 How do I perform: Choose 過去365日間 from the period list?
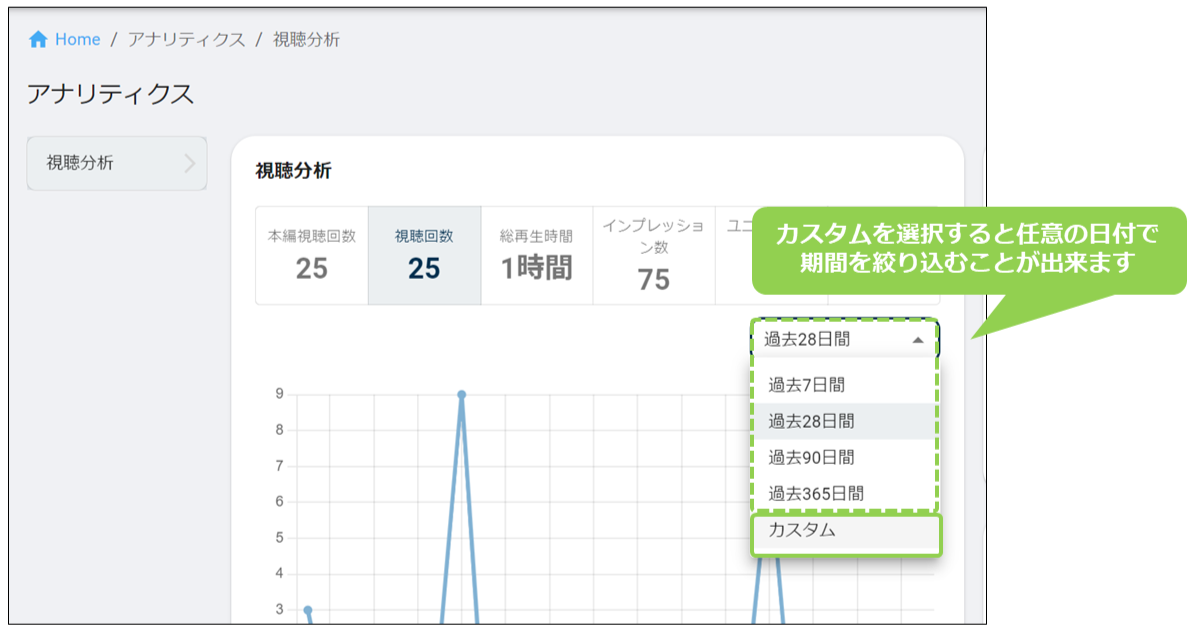pyautogui.click(x=844, y=493)
